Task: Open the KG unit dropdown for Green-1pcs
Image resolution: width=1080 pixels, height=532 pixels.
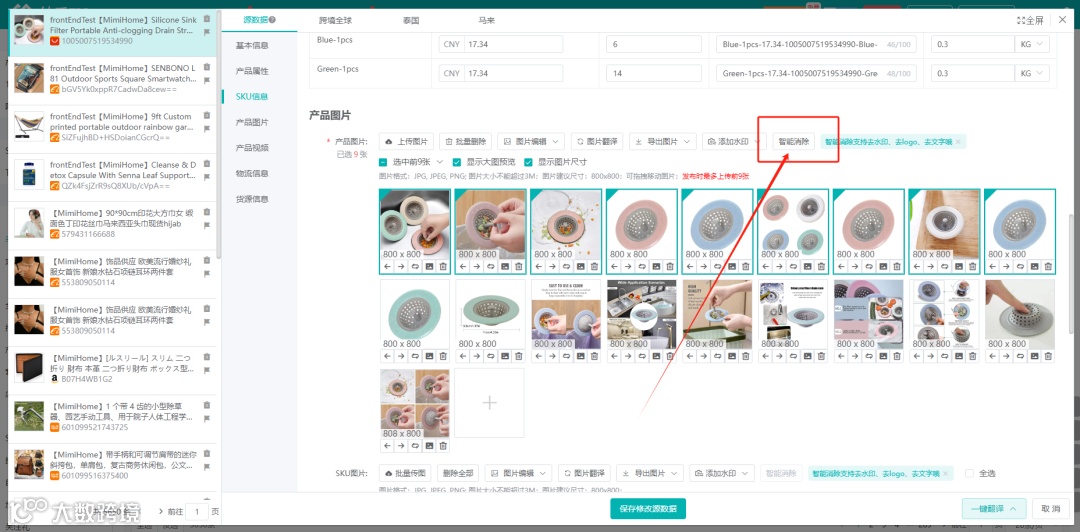Action: click(x=1032, y=73)
